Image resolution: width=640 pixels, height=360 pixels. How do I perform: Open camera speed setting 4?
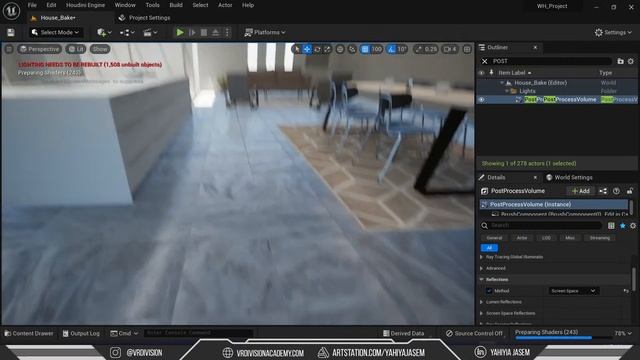point(450,49)
